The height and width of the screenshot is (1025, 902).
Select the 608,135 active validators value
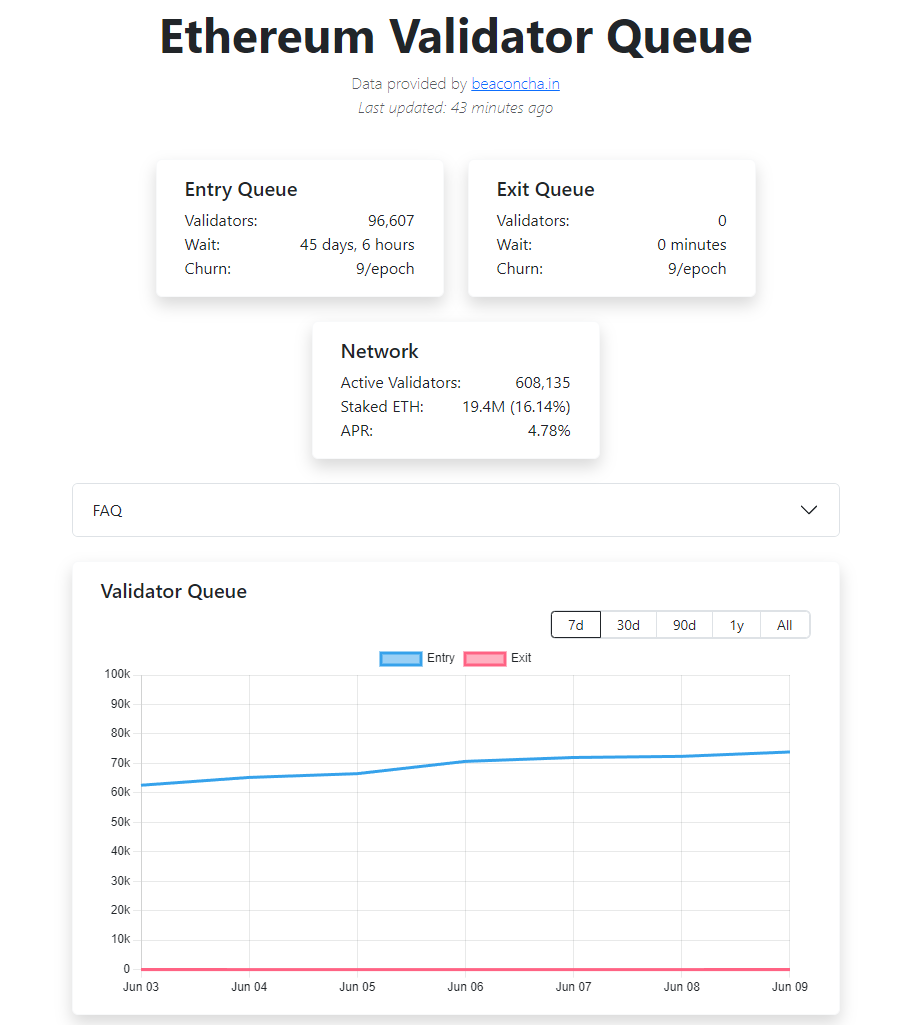543,383
